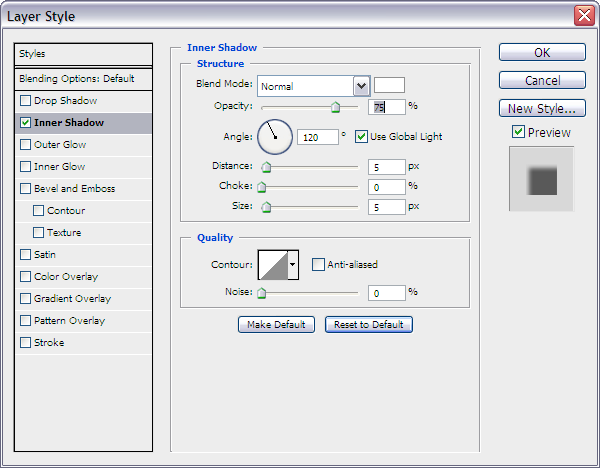
Task: Enable the Anti-aliased checkbox
Action: point(318,264)
